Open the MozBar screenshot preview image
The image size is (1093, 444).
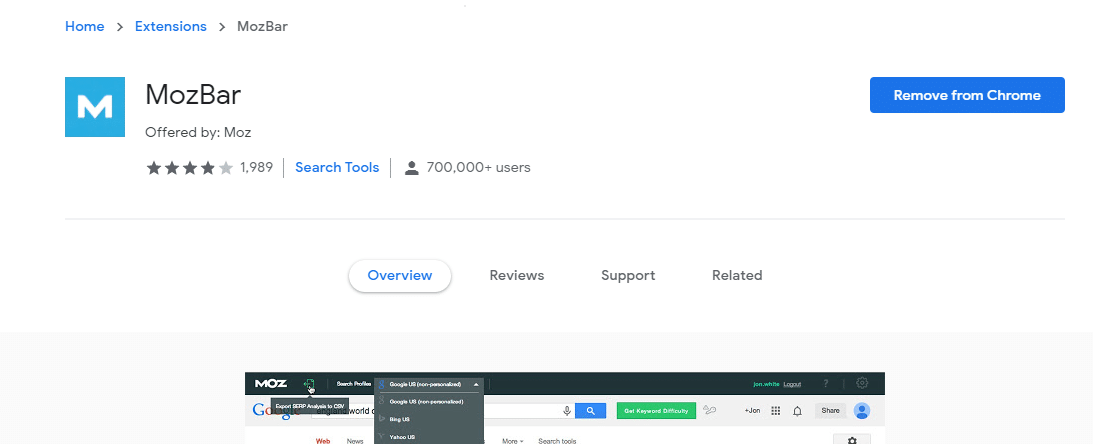[x=565, y=408]
